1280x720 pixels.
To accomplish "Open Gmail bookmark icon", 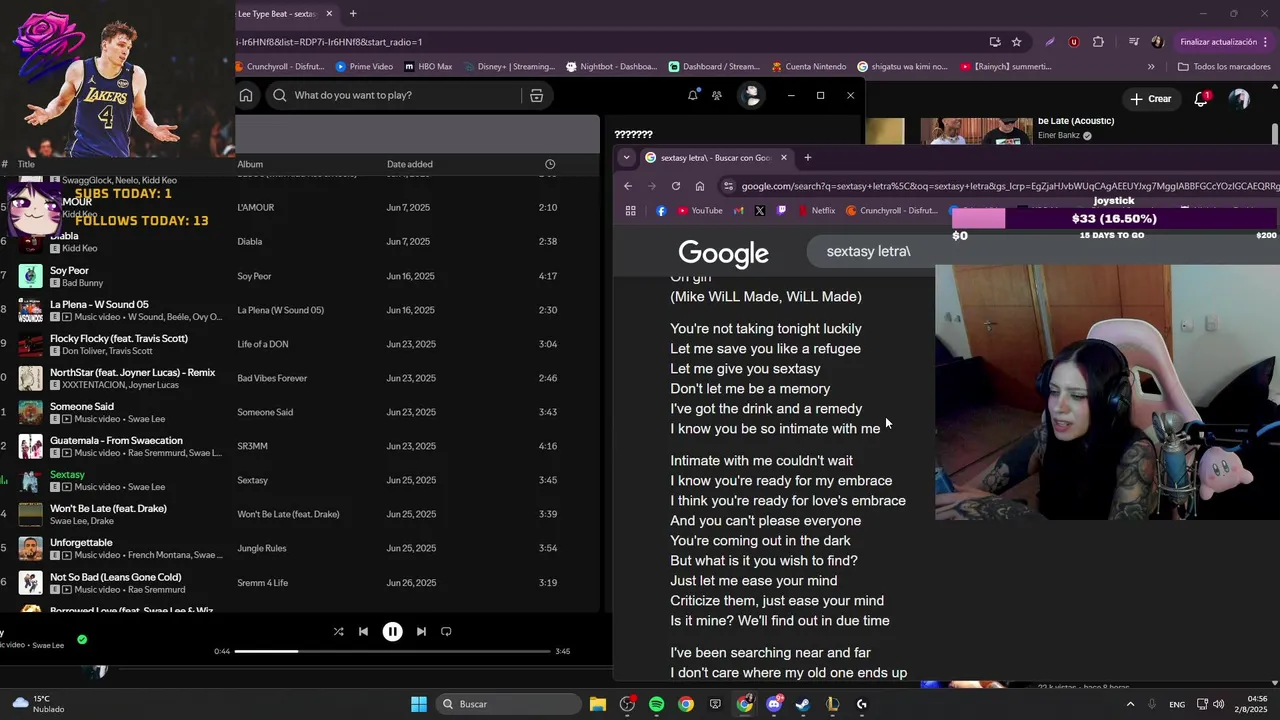I will pyautogui.click(x=739, y=211).
